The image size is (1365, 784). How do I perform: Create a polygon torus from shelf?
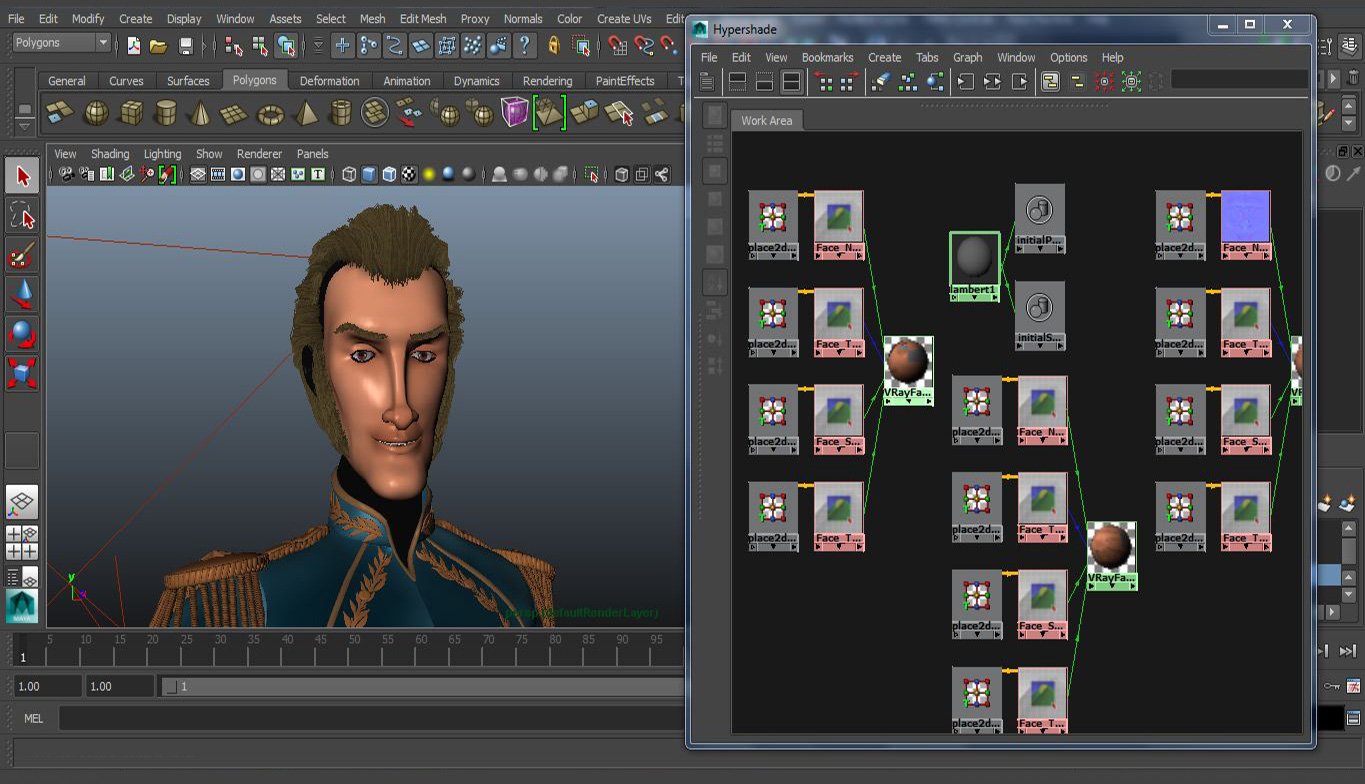coord(270,113)
